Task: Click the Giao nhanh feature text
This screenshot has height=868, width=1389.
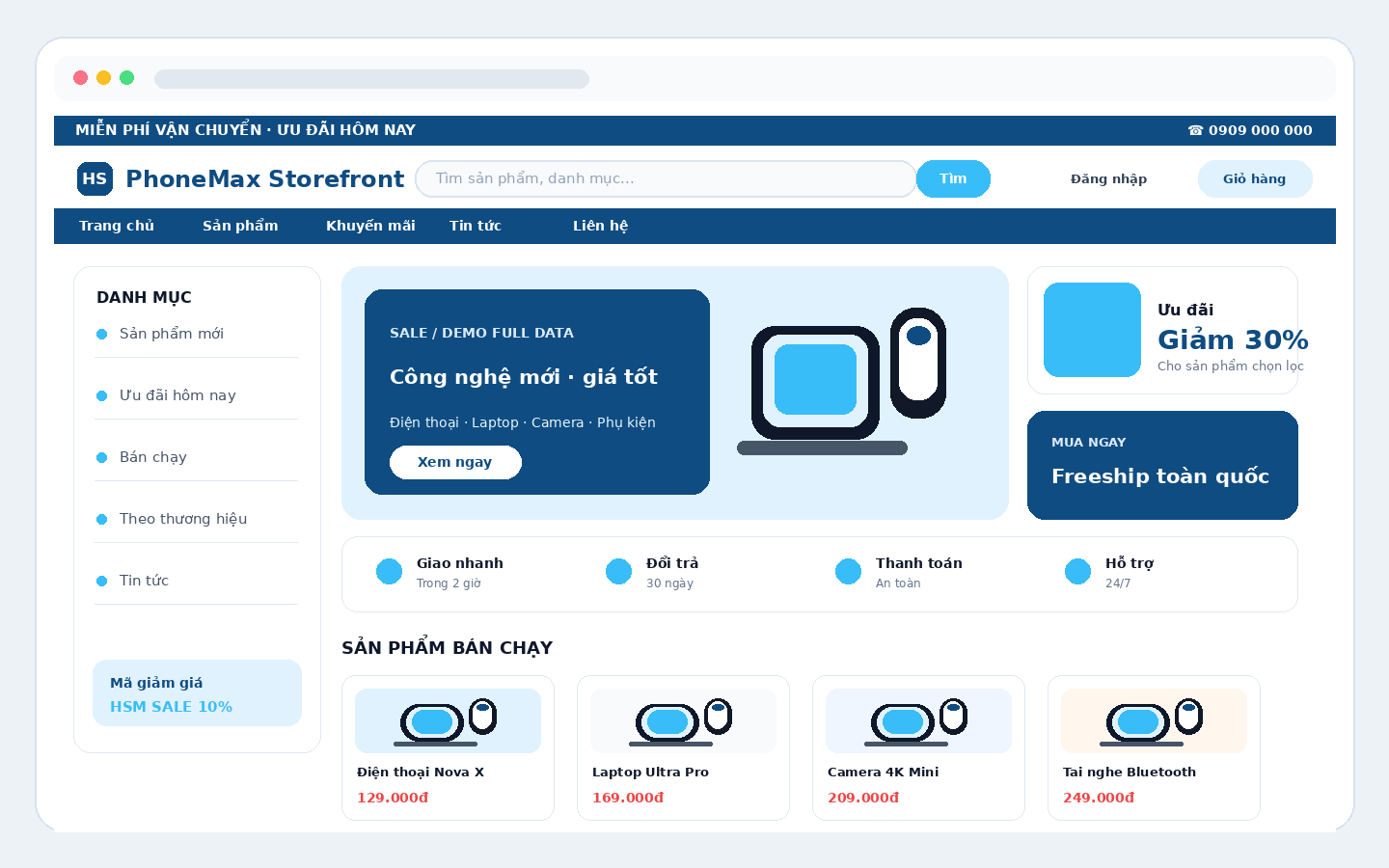Action: coord(460,573)
